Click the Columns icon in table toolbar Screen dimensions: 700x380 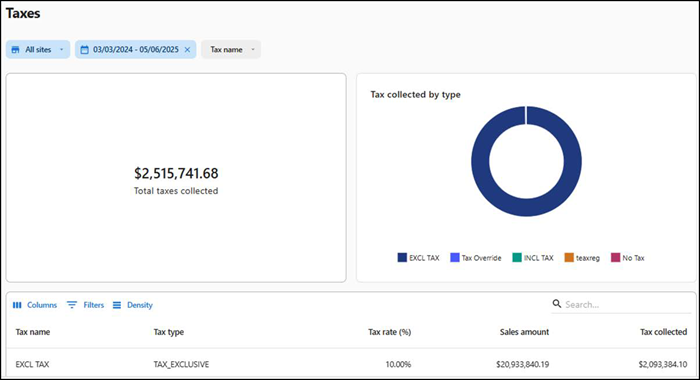point(17,305)
